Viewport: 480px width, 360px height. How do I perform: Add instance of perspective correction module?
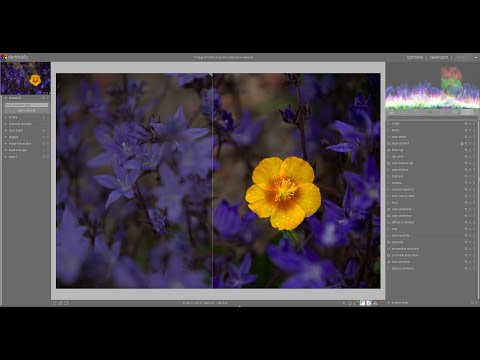coord(466,249)
